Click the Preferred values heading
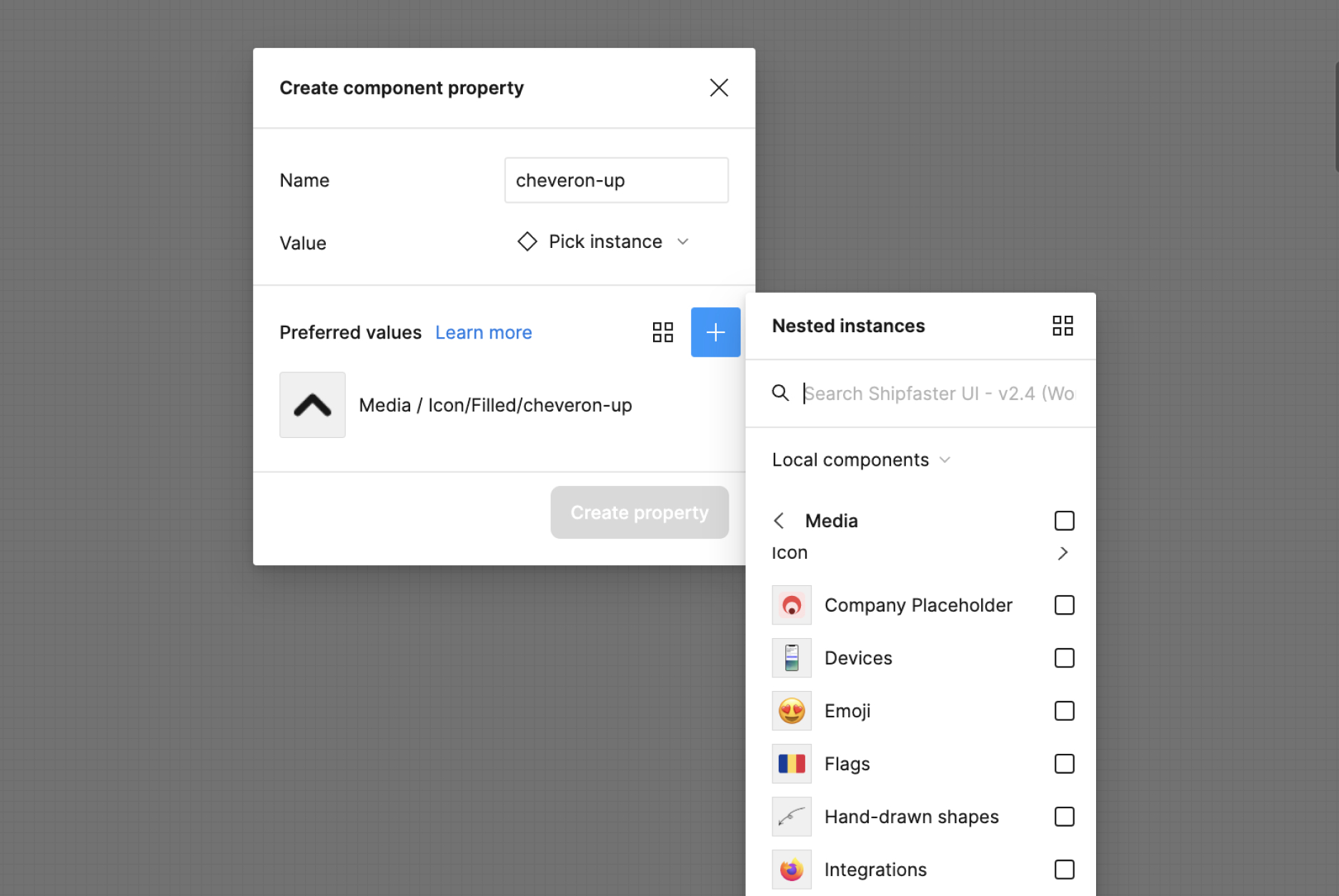The height and width of the screenshot is (896, 1339). pos(350,332)
